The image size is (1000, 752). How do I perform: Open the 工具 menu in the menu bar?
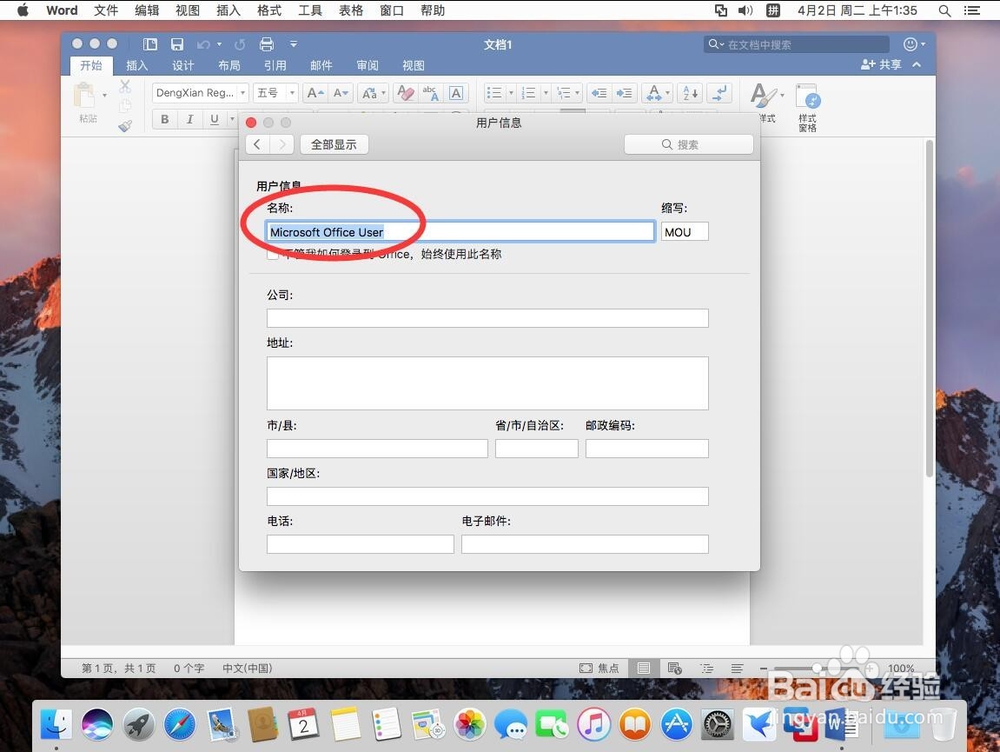310,10
